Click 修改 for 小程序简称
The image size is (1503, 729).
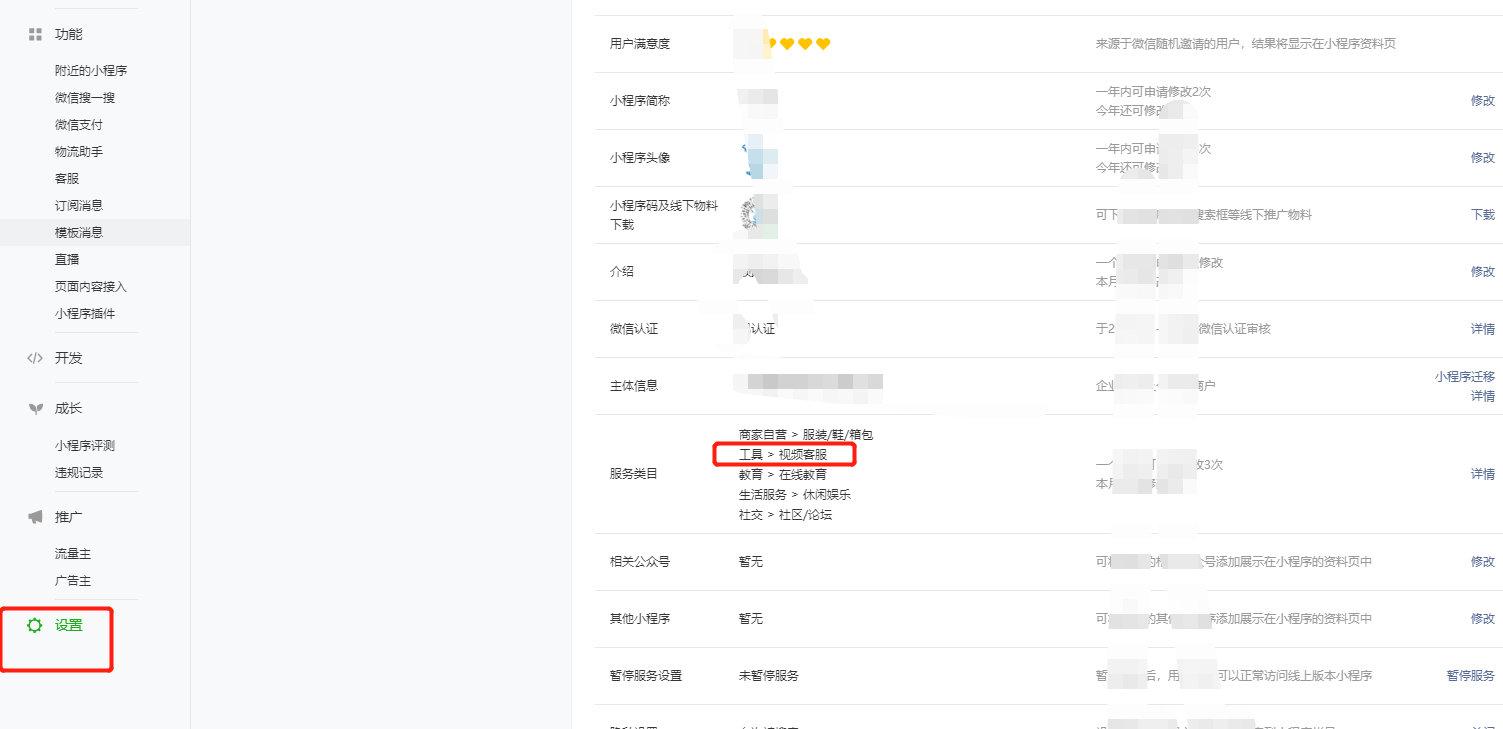point(1482,101)
